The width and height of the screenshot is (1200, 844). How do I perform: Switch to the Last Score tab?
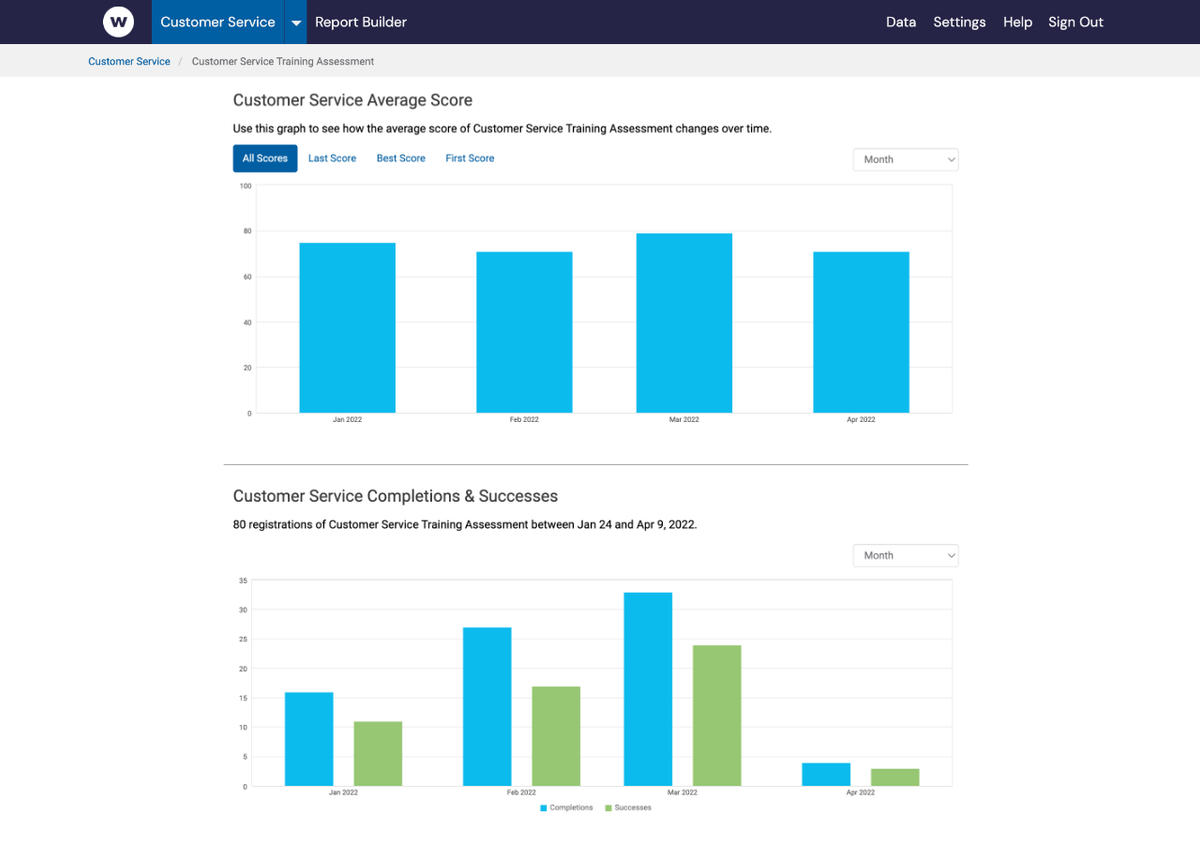tap(332, 158)
